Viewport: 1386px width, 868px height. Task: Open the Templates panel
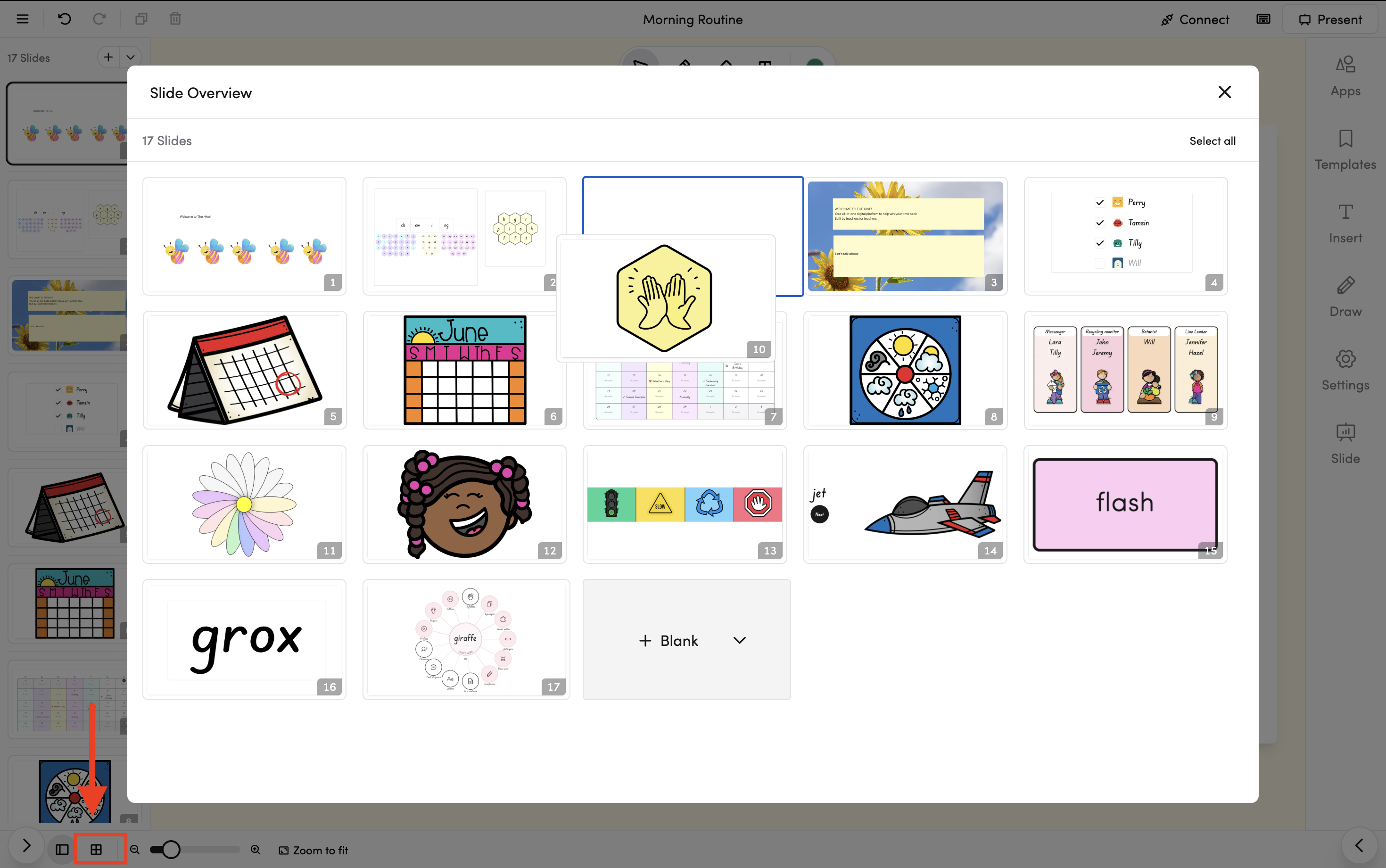pos(1345,149)
